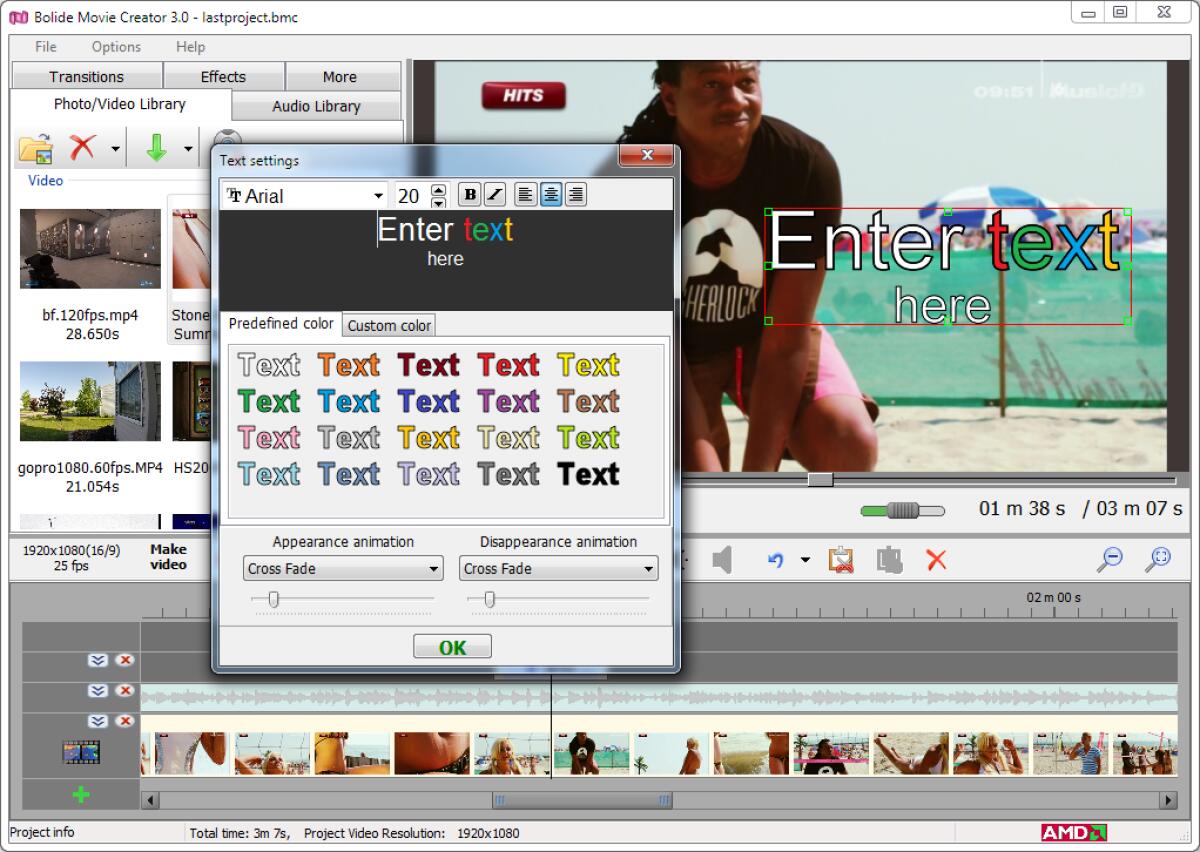Open the Disappearance animation dropdown
This screenshot has width=1200, height=852.
(x=557, y=567)
